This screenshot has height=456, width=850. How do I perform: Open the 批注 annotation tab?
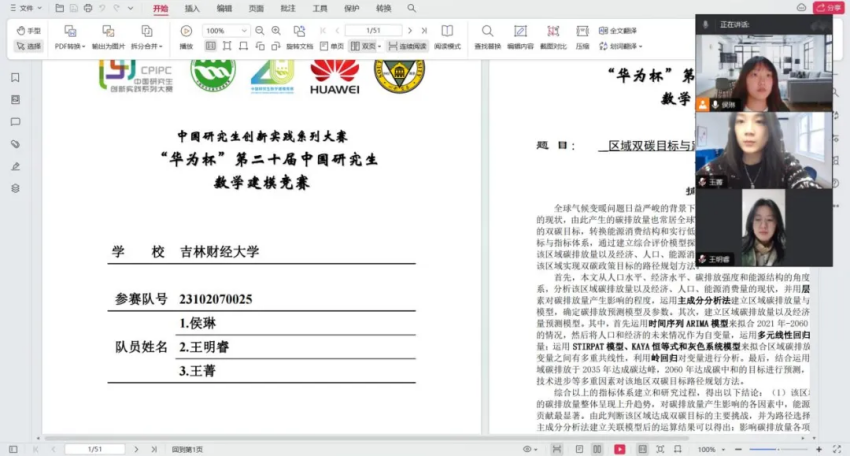click(287, 8)
